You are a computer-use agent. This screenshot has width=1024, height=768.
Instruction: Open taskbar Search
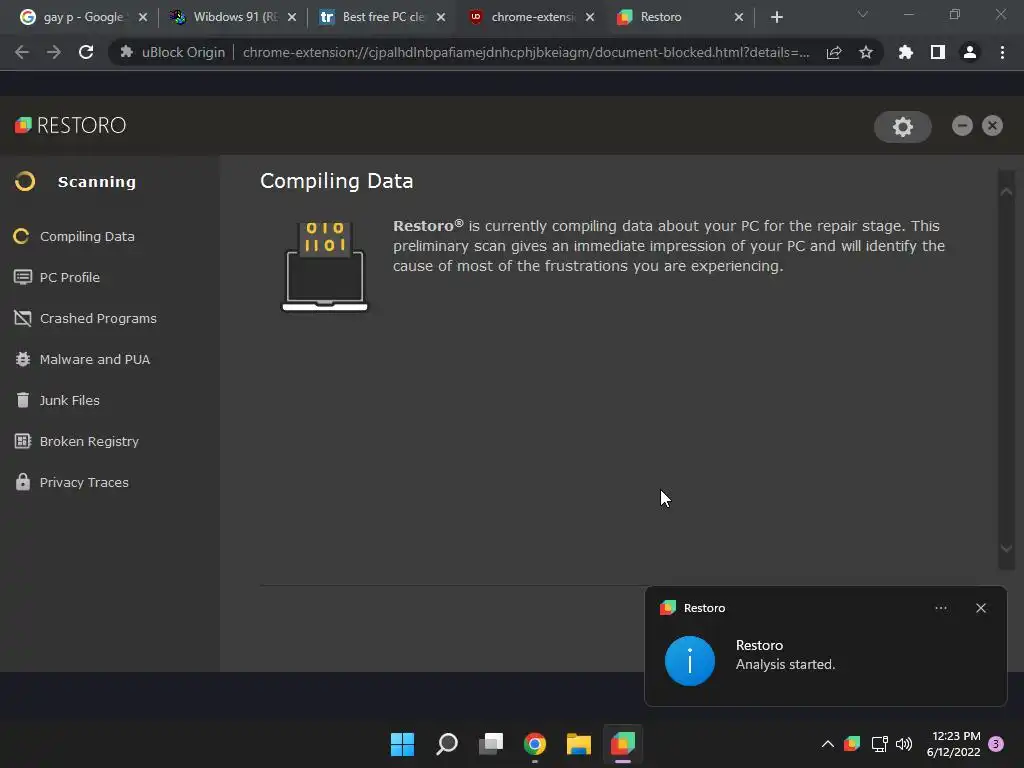tap(447, 744)
